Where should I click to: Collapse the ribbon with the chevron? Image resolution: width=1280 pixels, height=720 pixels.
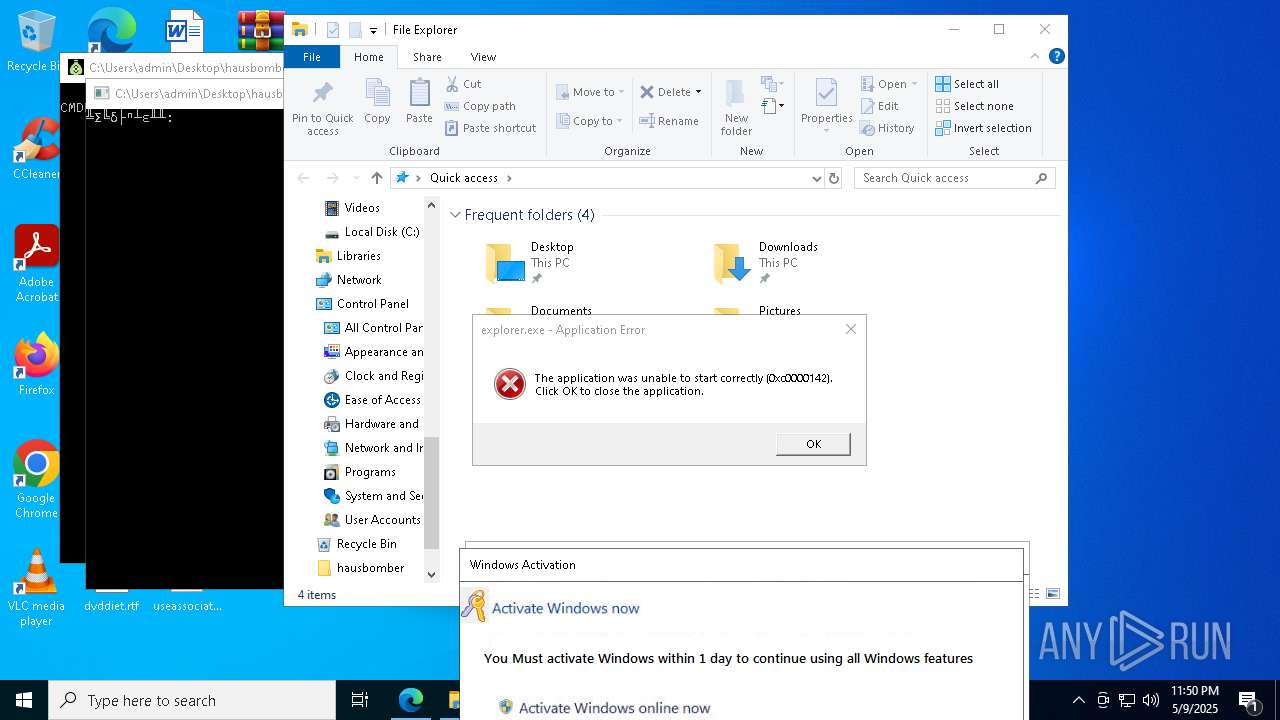pyautogui.click(x=1035, y=57)
